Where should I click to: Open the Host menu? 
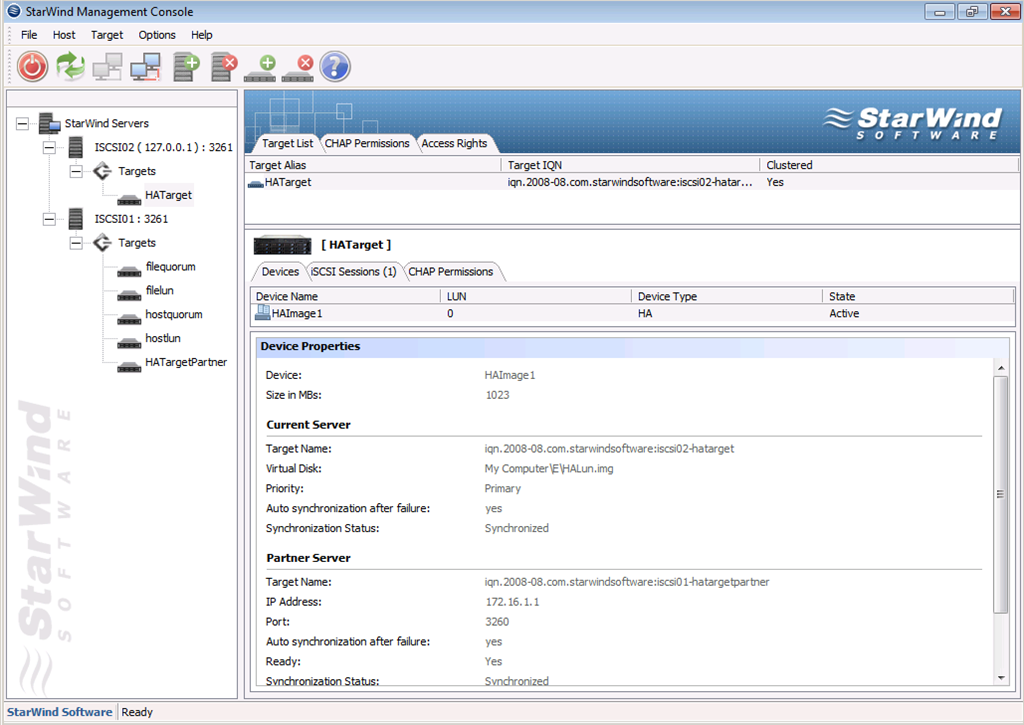(64, 35)
